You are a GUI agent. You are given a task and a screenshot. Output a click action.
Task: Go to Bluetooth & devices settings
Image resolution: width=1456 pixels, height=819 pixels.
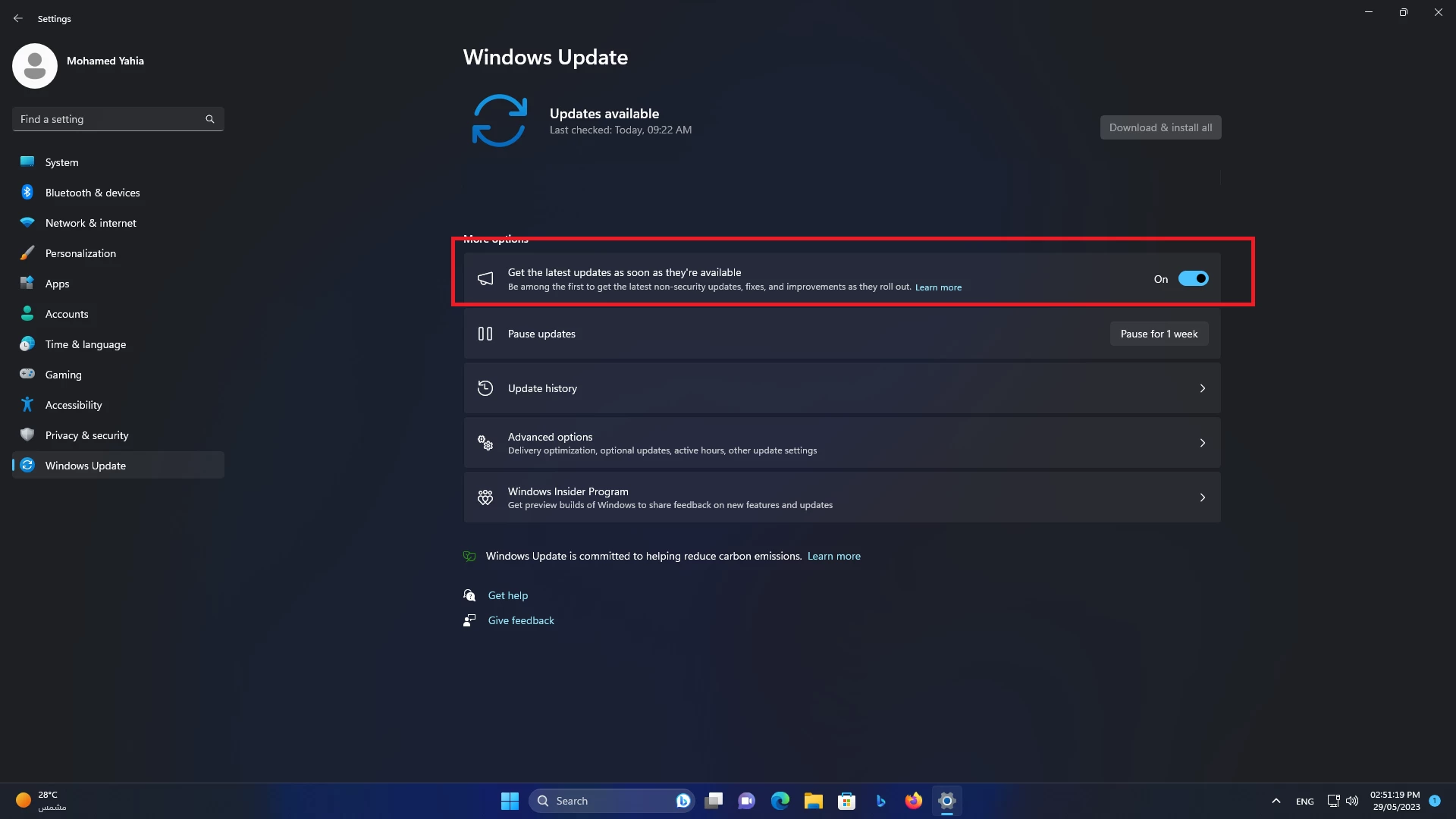(118, 193)
